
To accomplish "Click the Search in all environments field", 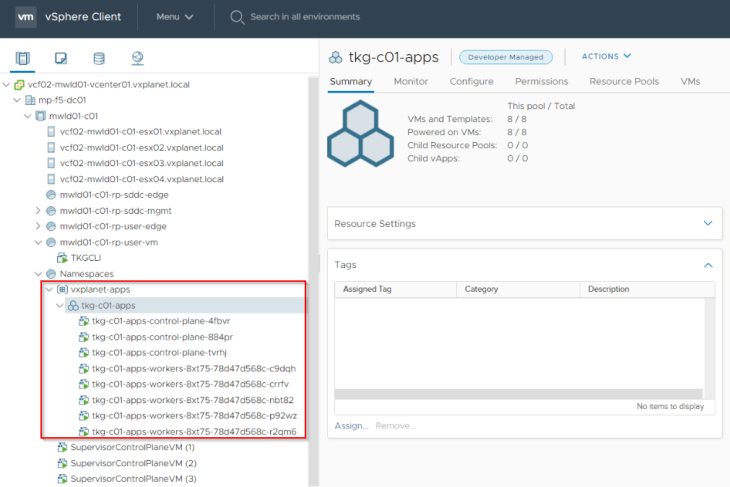I will coord(305,17).
